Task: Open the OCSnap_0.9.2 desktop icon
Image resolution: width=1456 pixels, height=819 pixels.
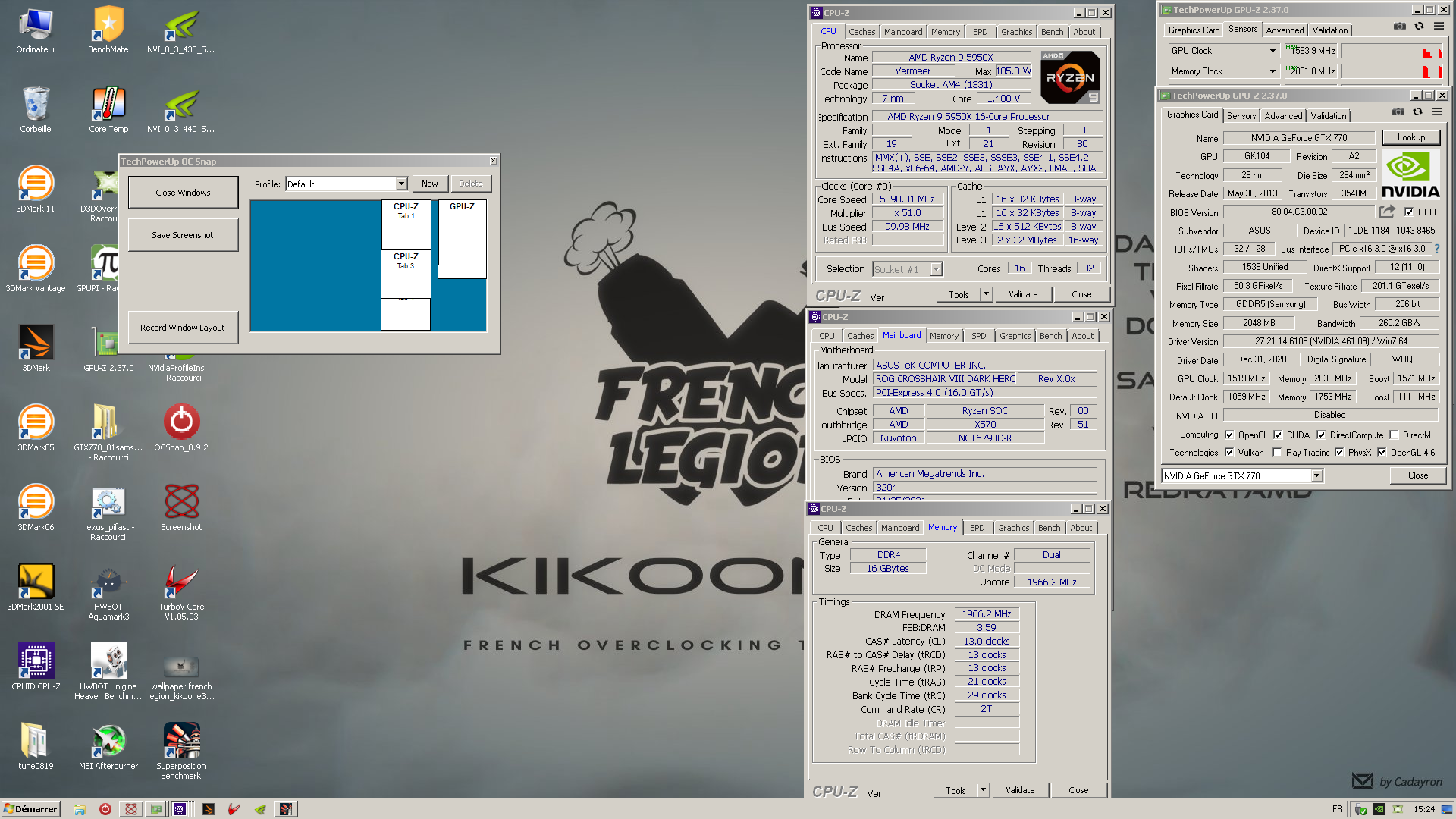Action: pyautogui.click(x=181, y=428)
